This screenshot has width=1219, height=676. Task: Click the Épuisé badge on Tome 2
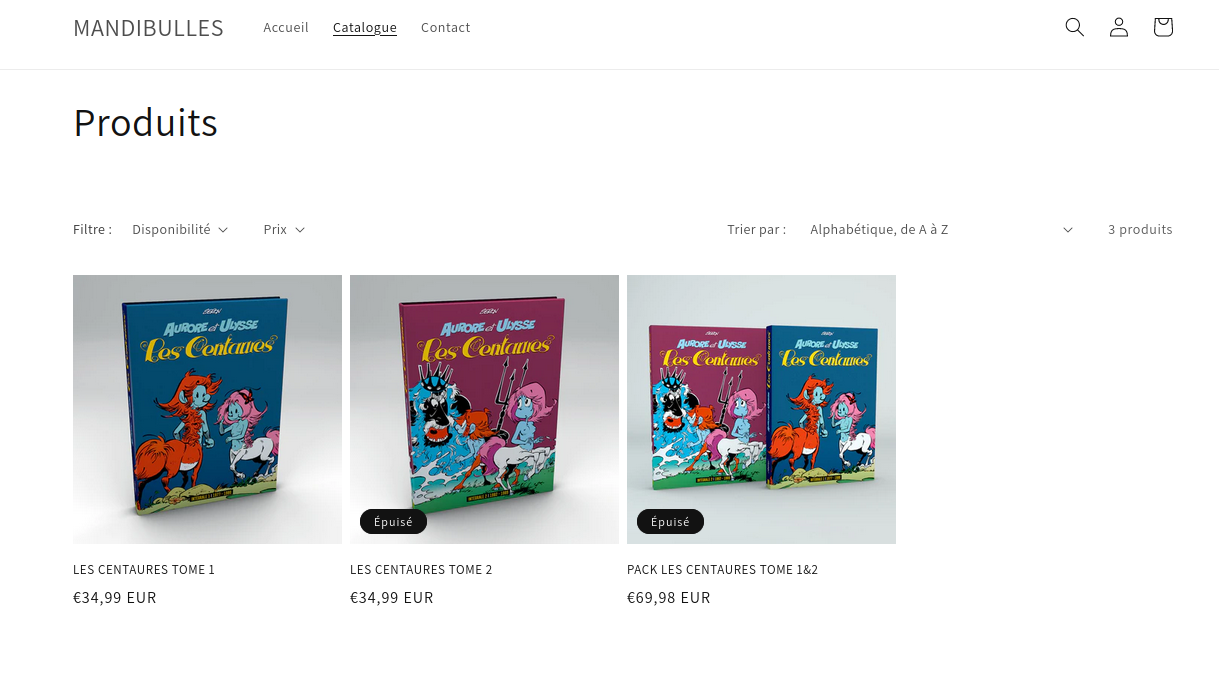(x=393, y=522)
